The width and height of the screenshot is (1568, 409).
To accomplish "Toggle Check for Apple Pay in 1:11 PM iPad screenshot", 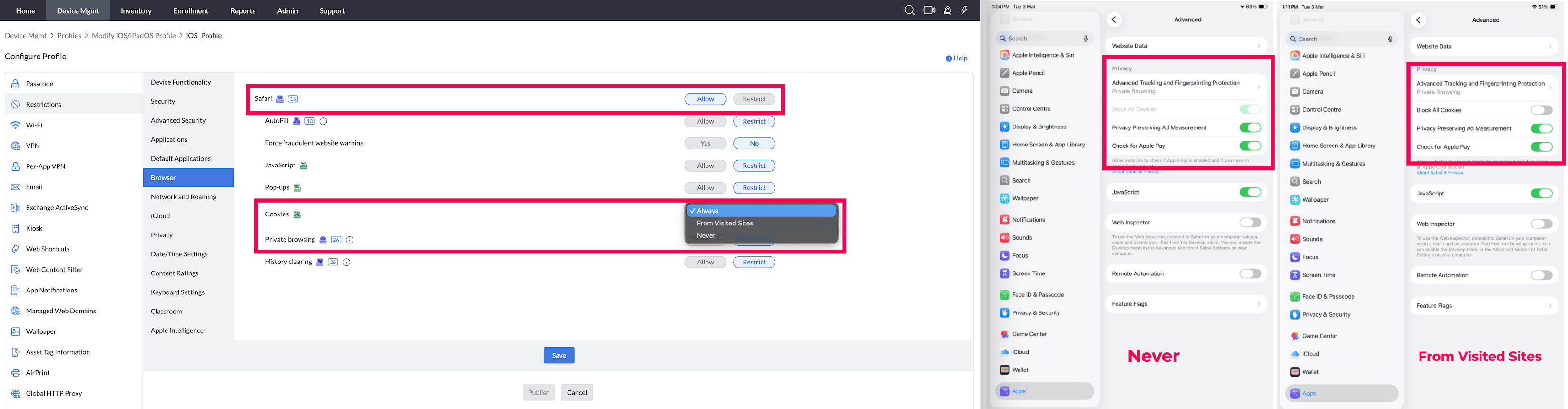I will [1541, 146].
